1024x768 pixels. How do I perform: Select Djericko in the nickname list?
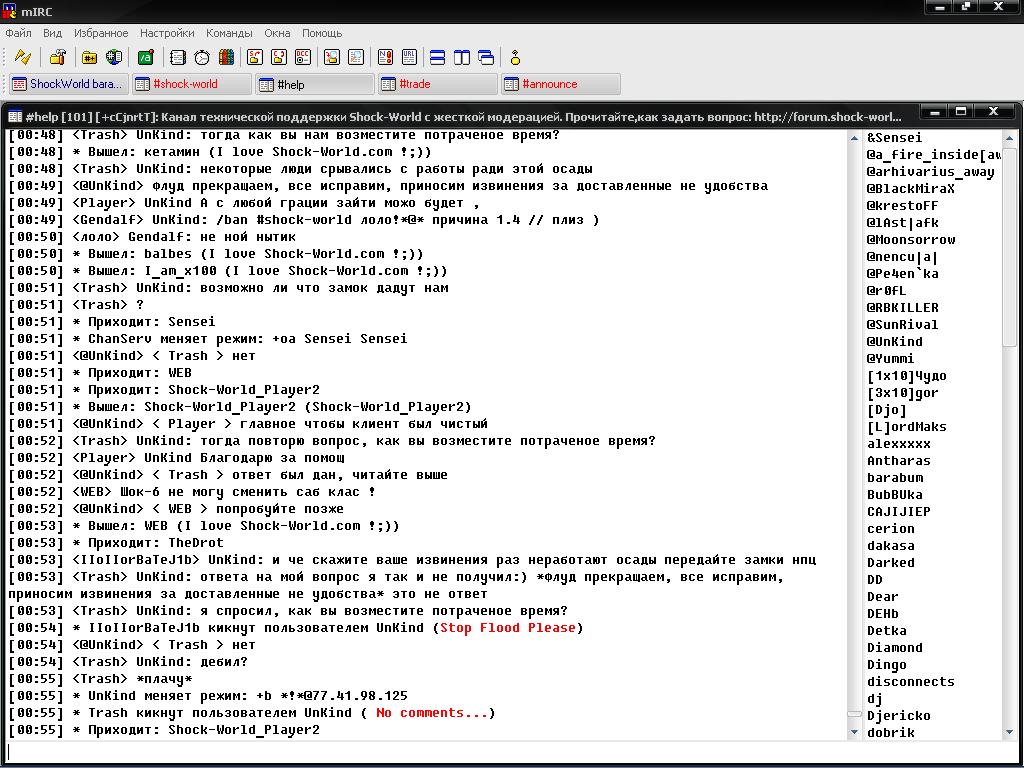click(x=899, y=715)
